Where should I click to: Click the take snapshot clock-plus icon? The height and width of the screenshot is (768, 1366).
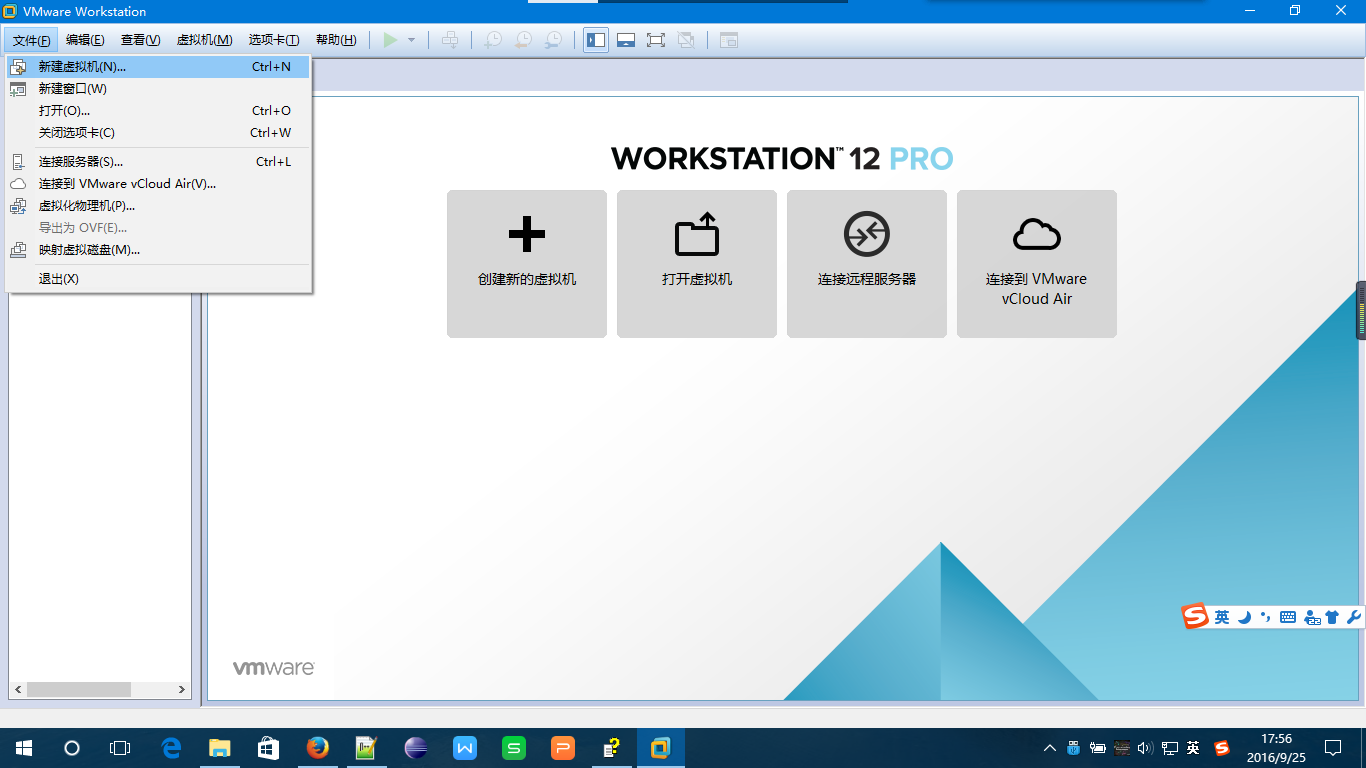point(493,40)
